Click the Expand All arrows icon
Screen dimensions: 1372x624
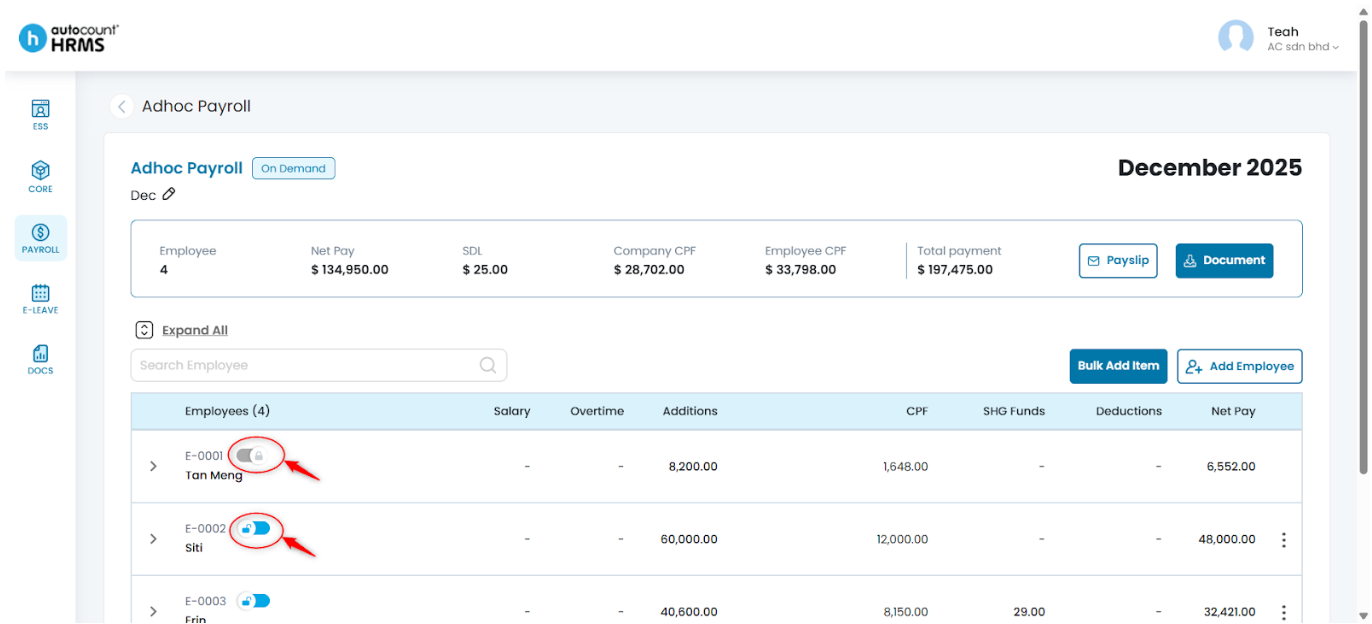pos(144,330)
